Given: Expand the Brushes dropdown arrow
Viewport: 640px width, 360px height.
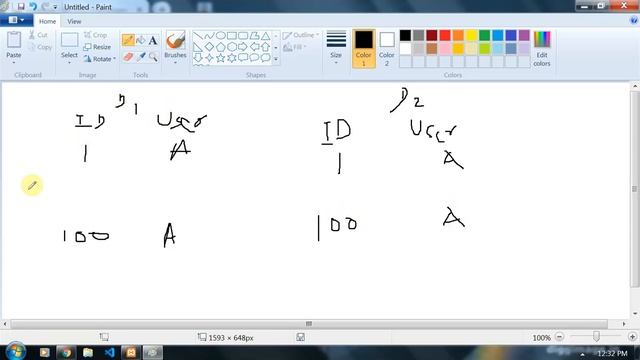Looking at the screenshot, I should click(176, 62).
